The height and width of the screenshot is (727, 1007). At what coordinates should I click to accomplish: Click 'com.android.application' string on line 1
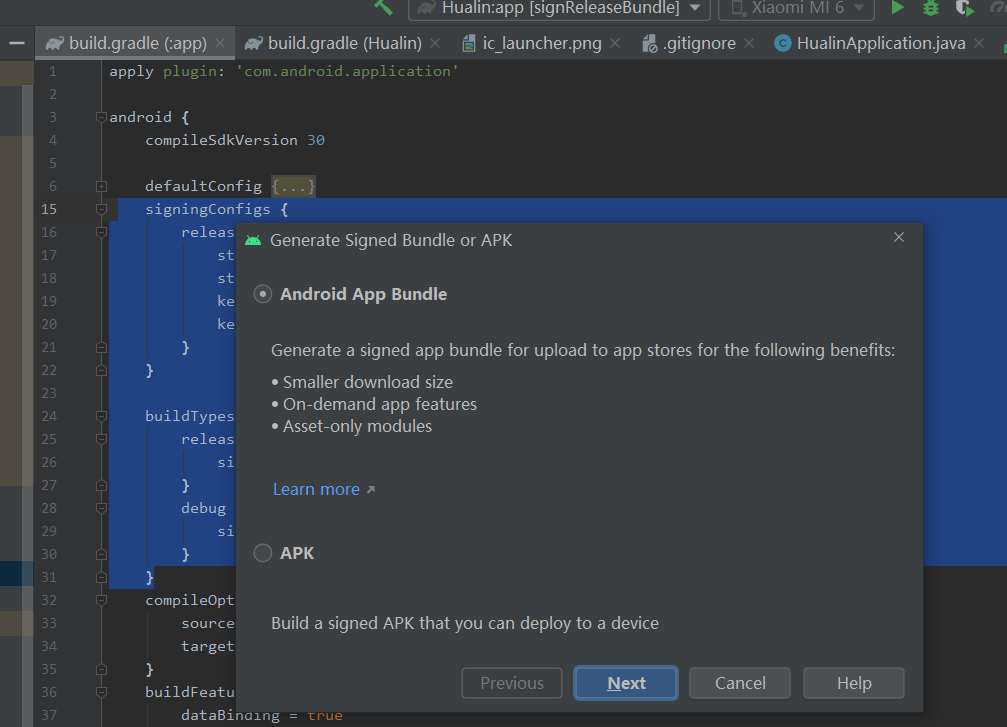(x=347, y=71)
